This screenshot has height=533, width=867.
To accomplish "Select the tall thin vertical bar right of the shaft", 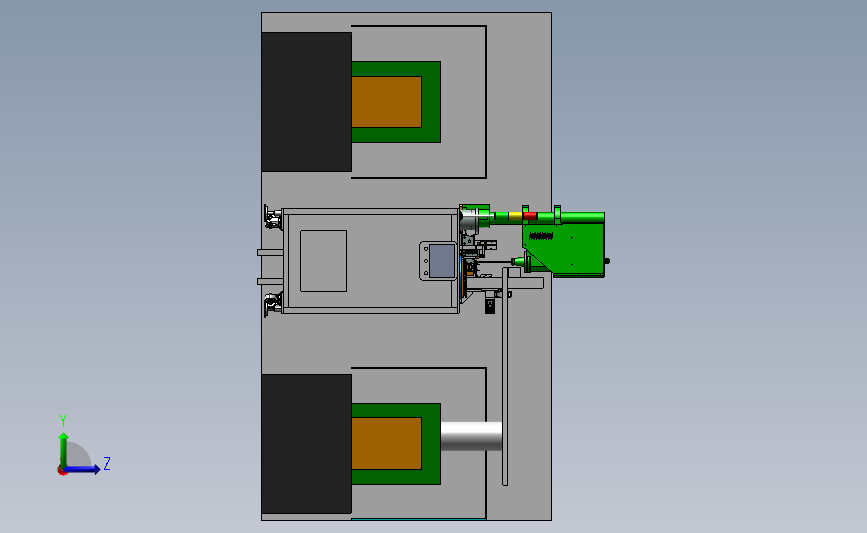I will pyautogui.click(x=505, y=377).
